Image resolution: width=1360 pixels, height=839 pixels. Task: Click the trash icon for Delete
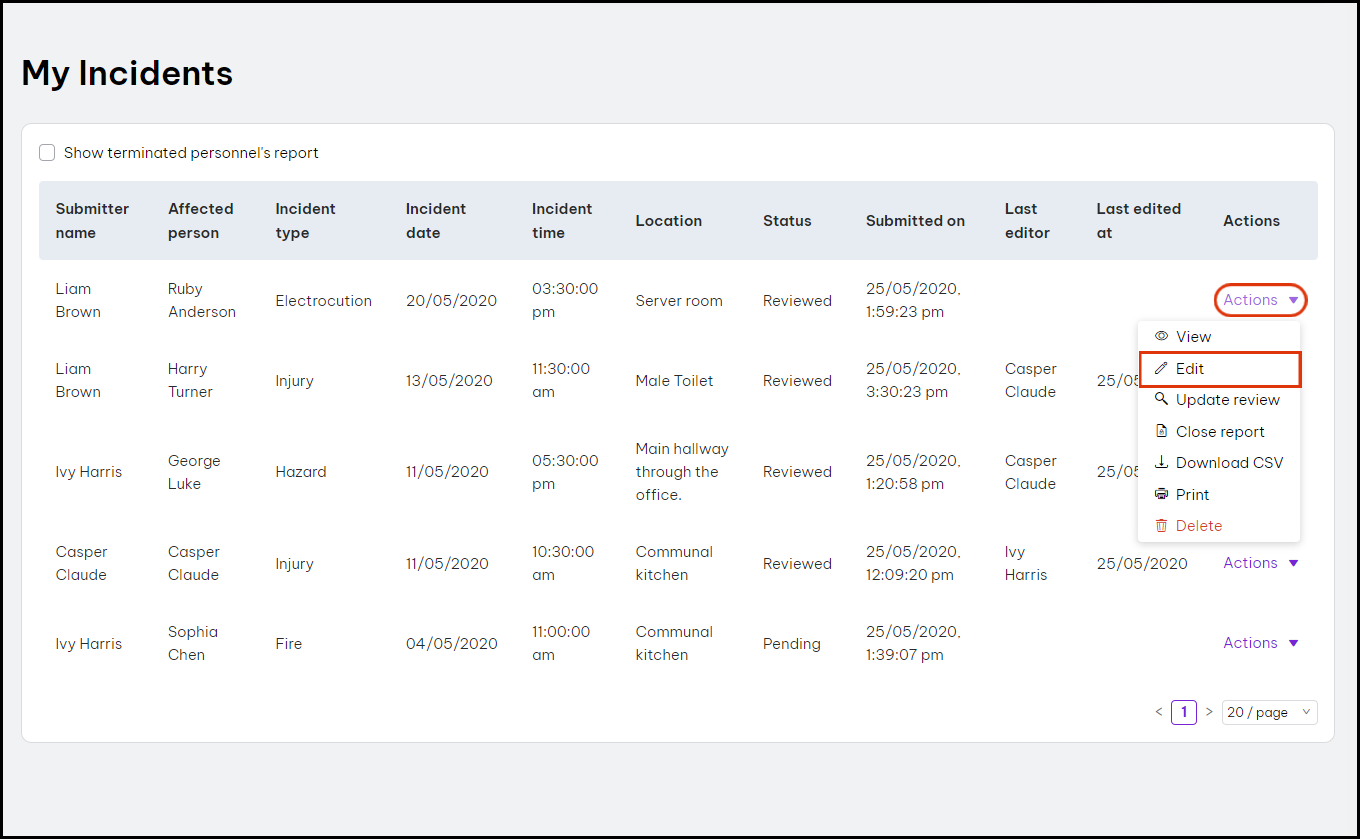pos(1161,526)
